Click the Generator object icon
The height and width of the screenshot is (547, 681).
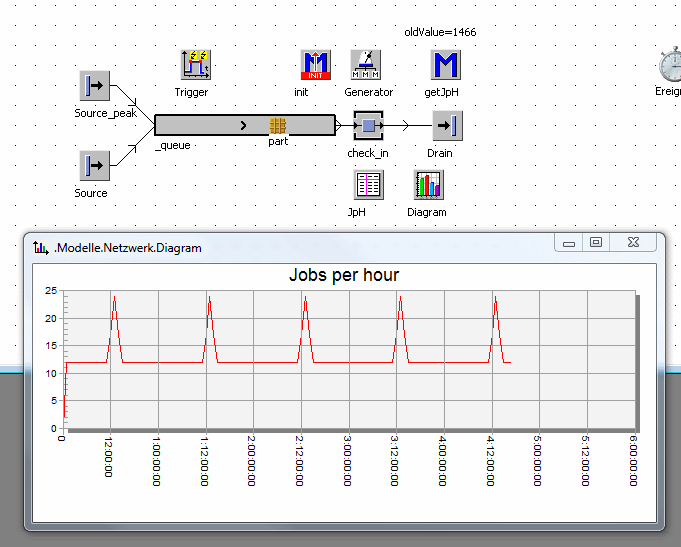tap(366, 65)
